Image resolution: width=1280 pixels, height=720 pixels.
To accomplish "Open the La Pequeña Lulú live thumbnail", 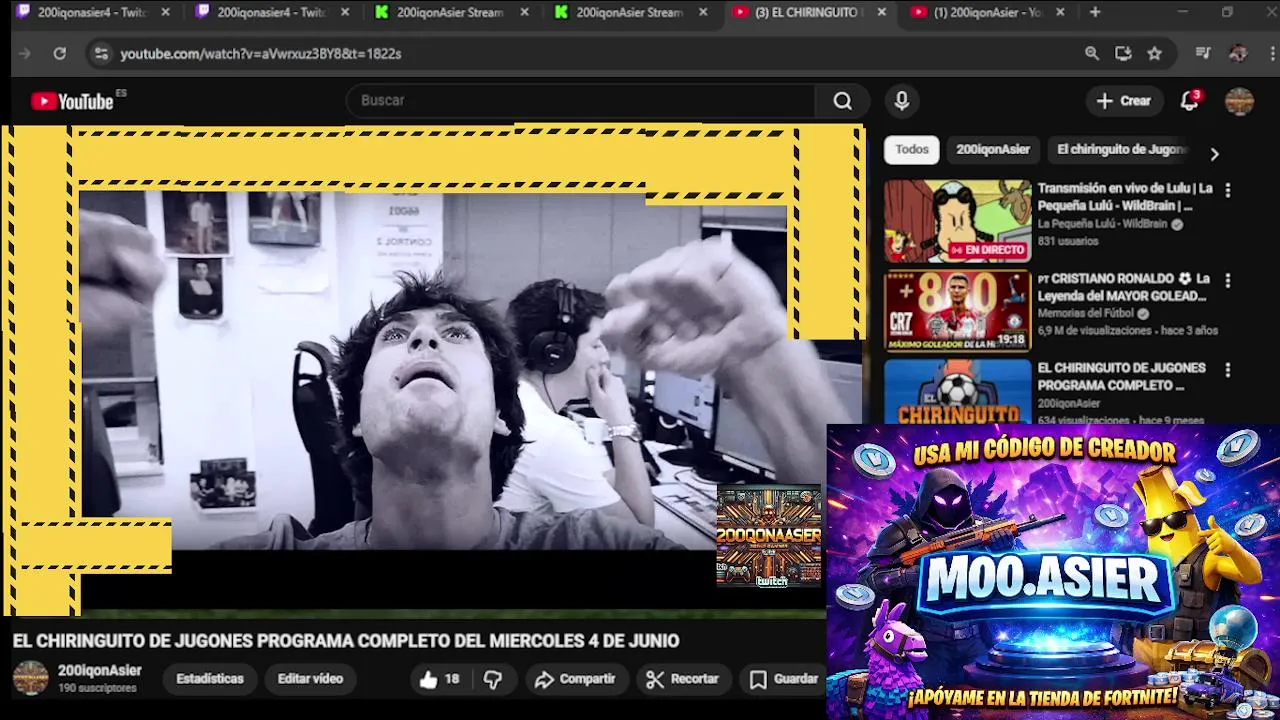I will tap(957, 221).
